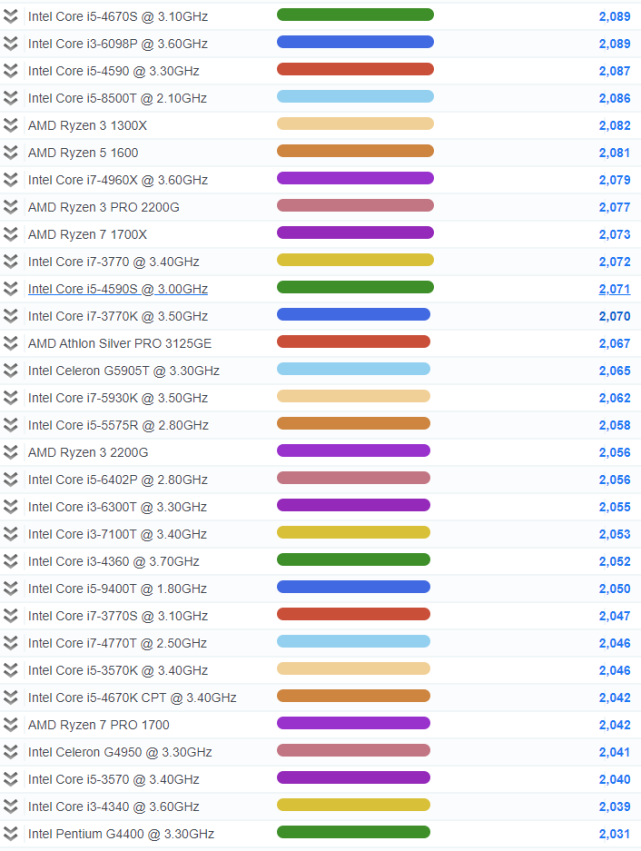This screenshot has height=851, width=641.
Task: Click the yellow bar for Core i7-3770 @ 3.40GHz
Action: pos(355,260)
